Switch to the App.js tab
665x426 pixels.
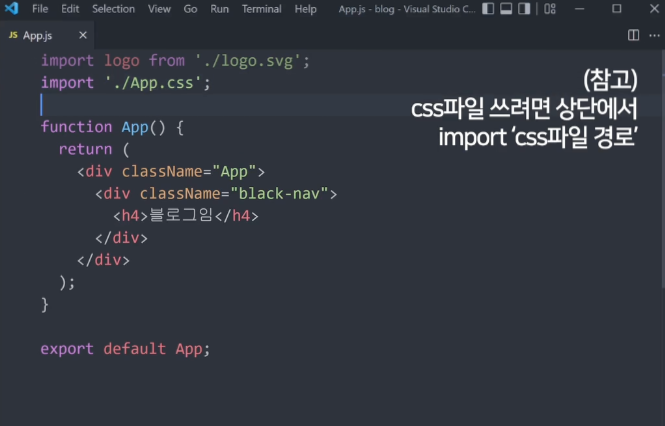tap(47, 35)
